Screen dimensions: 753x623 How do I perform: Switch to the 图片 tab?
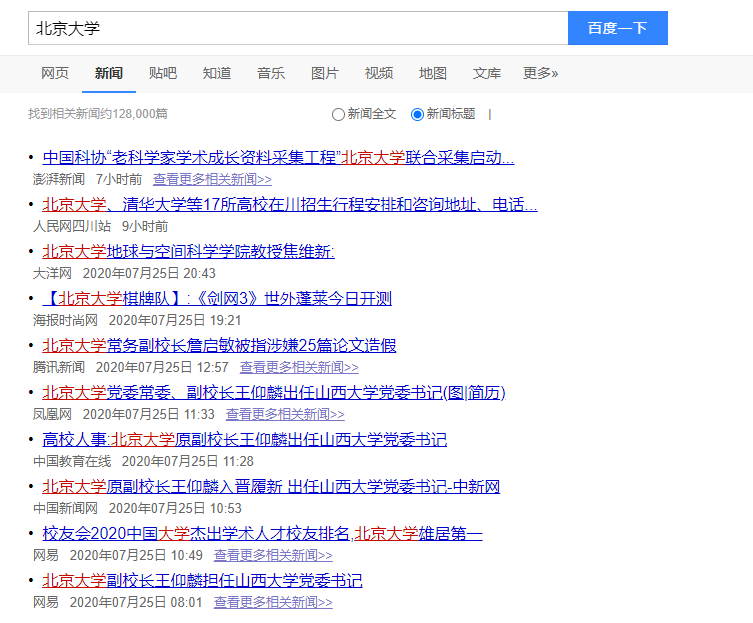pyautogui.click(x=325, y=73)
